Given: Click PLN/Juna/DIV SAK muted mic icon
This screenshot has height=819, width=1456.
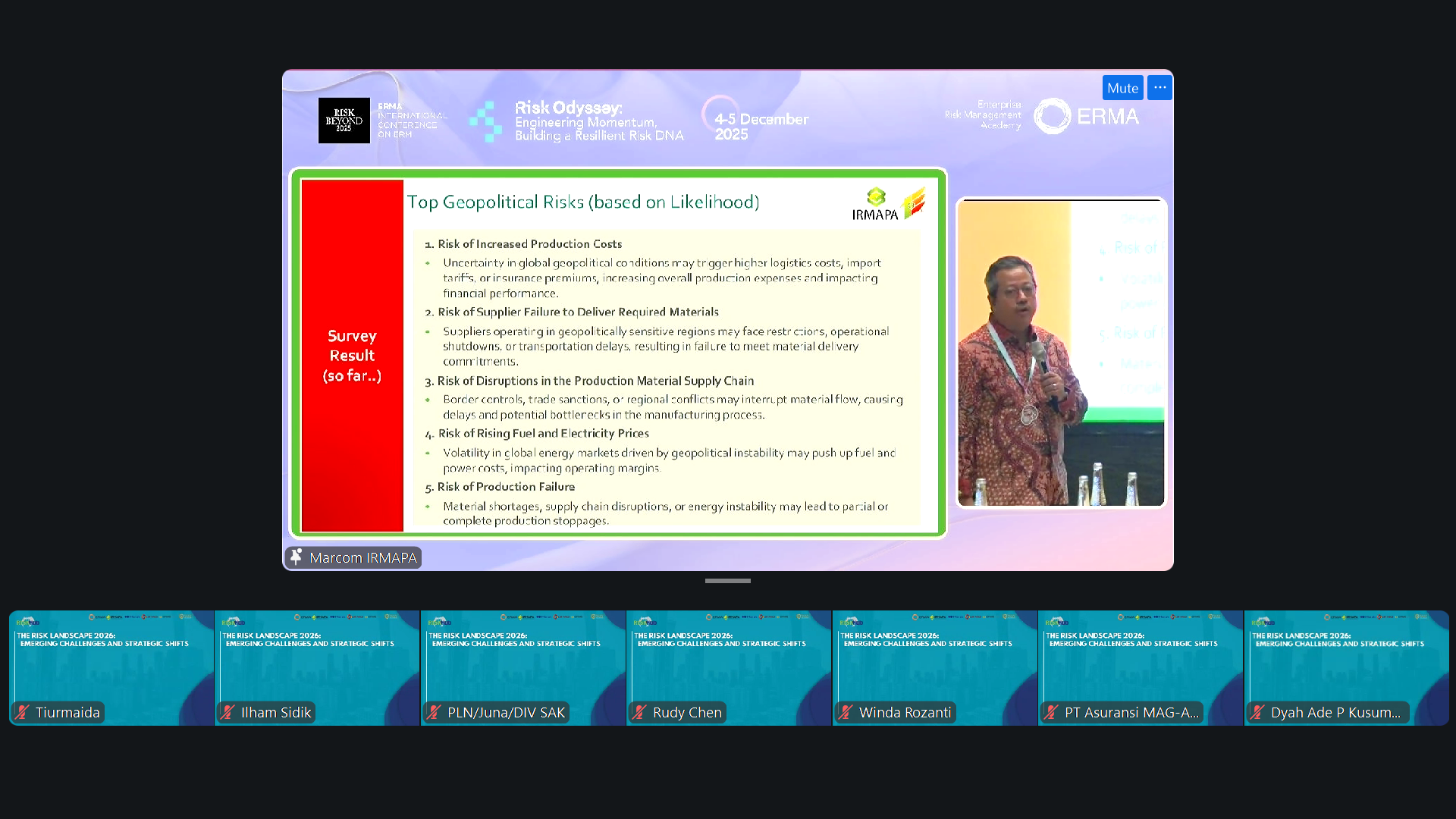Looking at the screenshot, I should pyautogui.click(x=434, y=712).
